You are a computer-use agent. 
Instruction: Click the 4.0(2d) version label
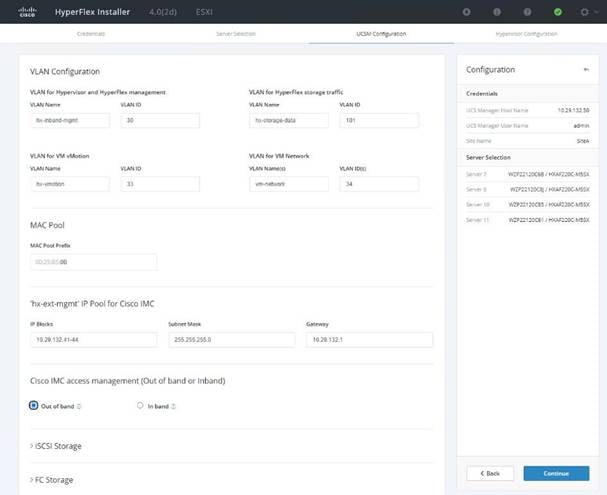163,12
